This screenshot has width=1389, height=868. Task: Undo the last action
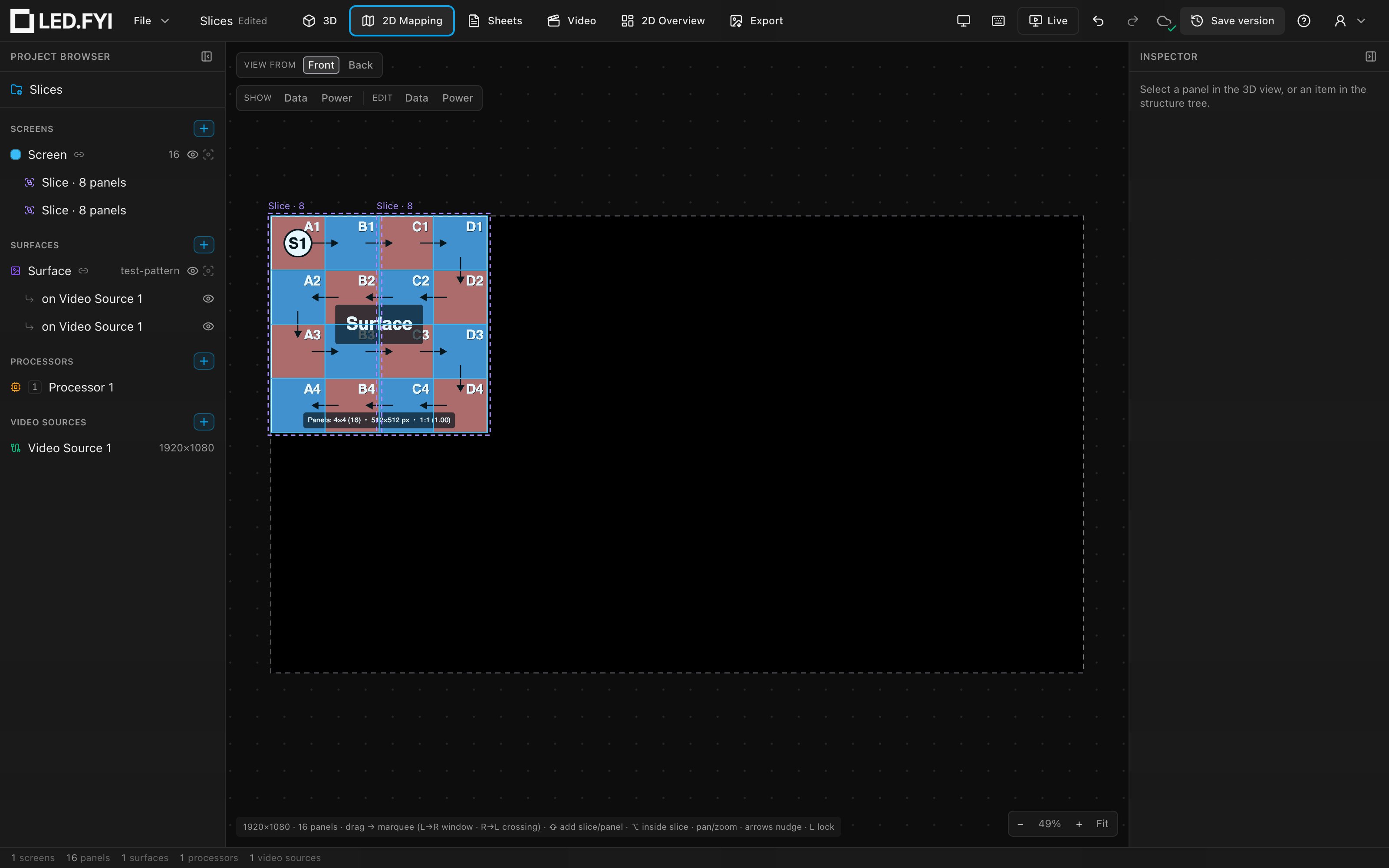[1098, 21]
